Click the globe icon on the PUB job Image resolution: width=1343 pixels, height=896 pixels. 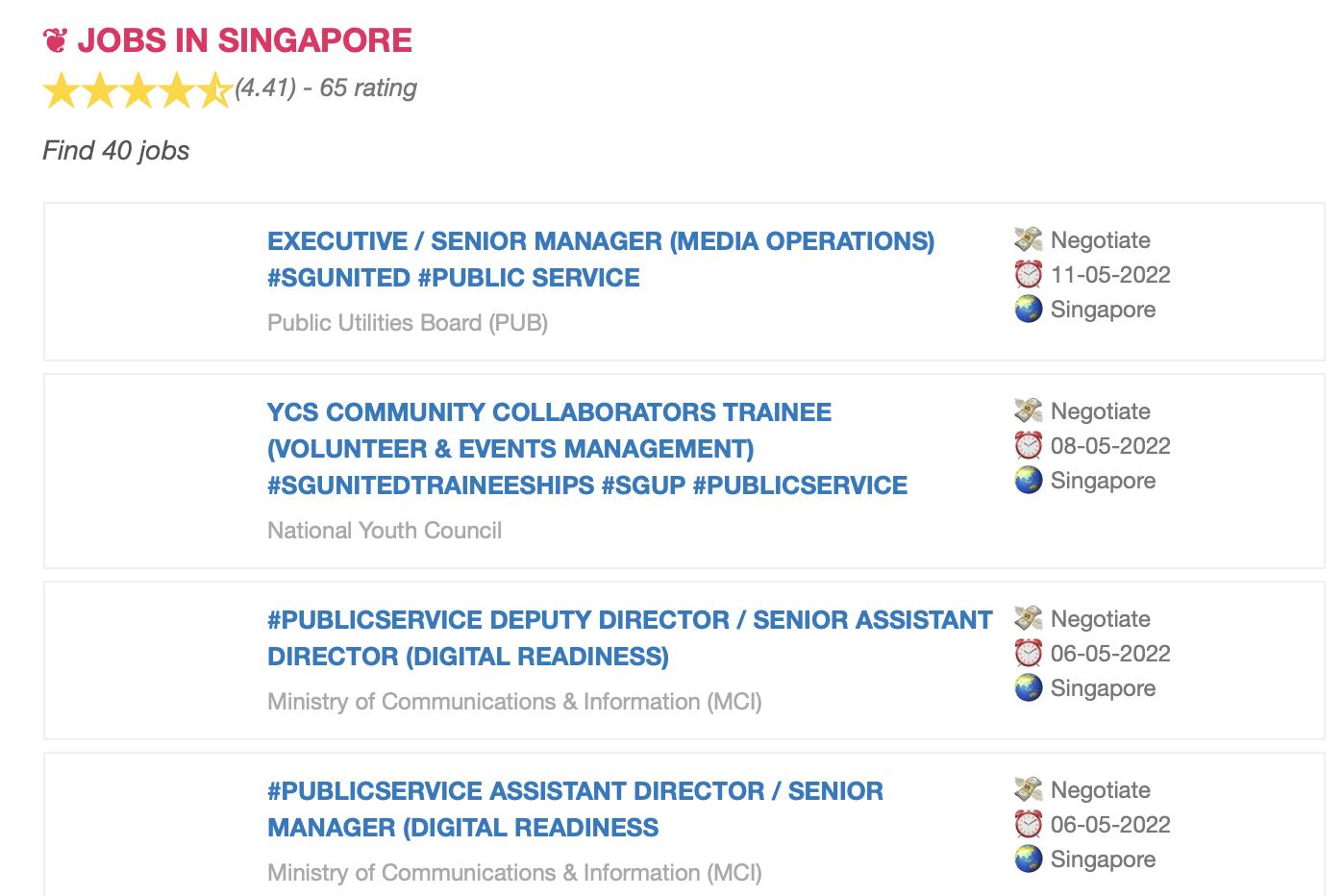tap(1028, 310)
